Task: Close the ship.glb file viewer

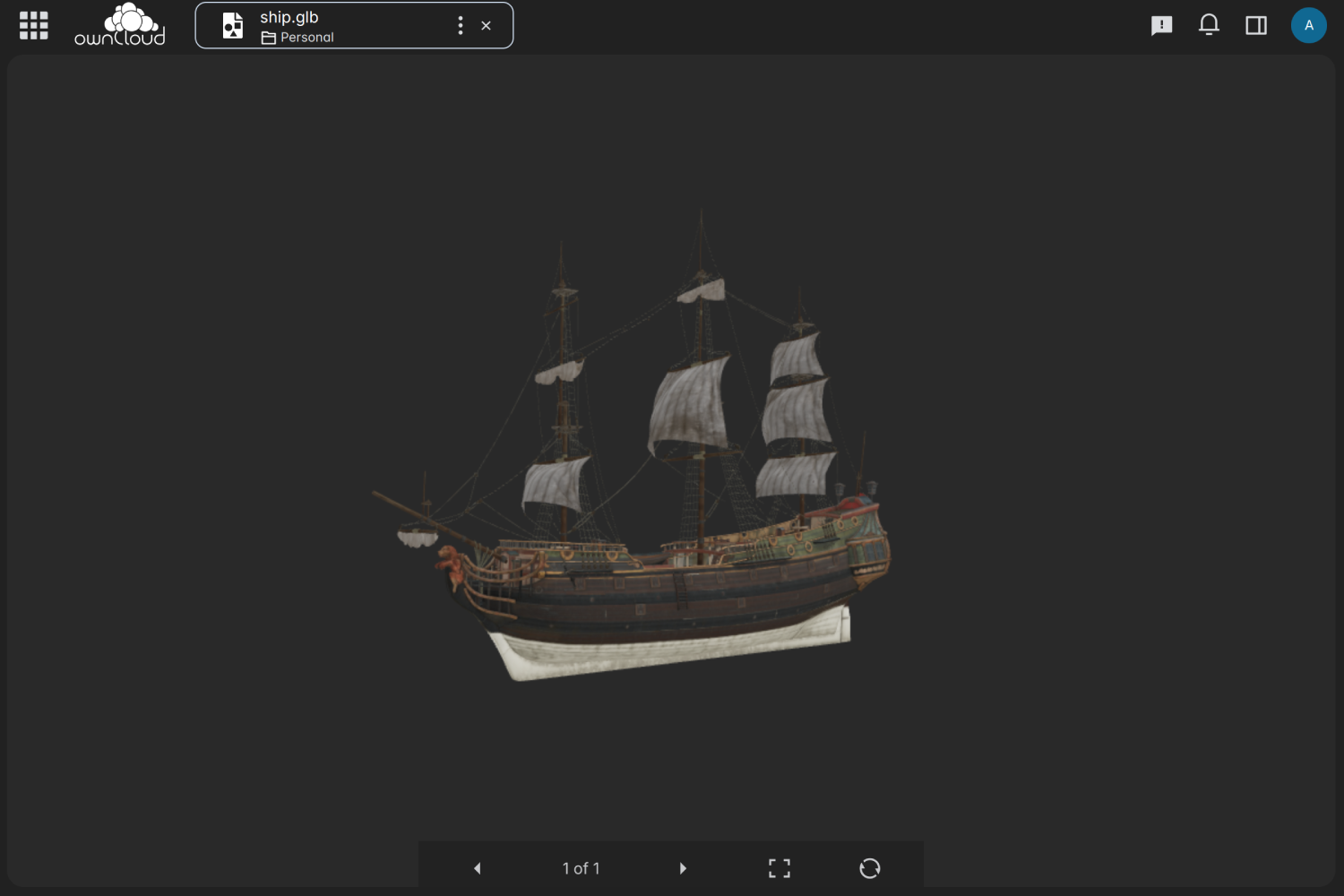Action: (486, 25)
